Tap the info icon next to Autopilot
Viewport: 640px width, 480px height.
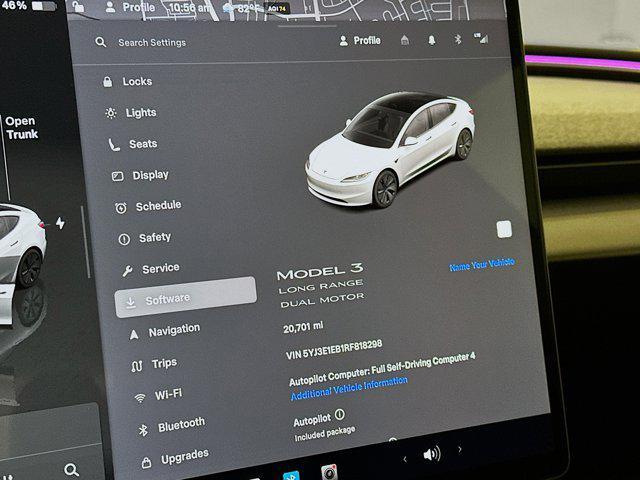click(340, 415)
